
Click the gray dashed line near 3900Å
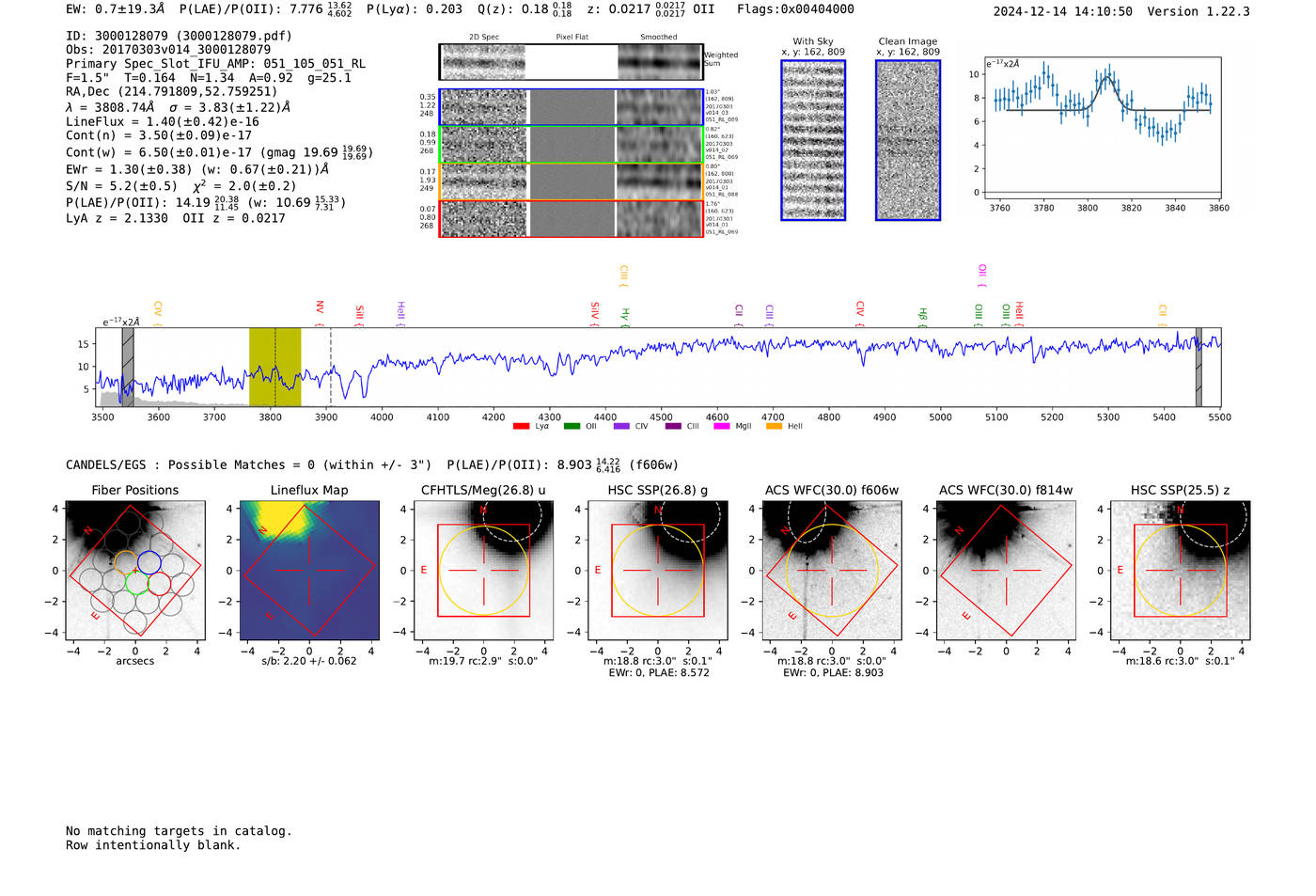(x=331, y=367)
